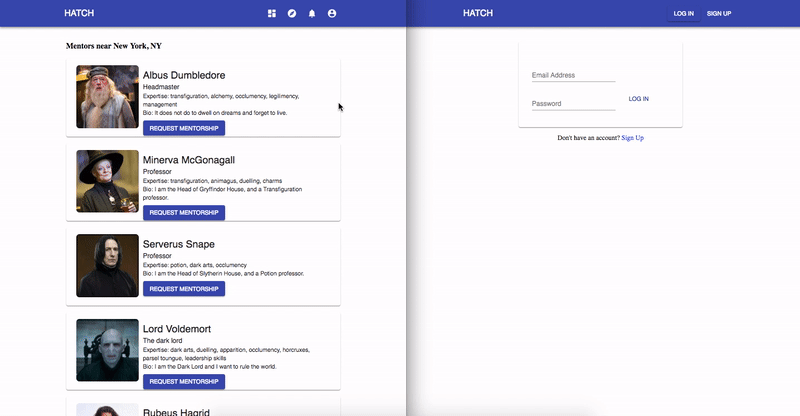Select the Albus Dumbledore name heading

coord(184,75)
